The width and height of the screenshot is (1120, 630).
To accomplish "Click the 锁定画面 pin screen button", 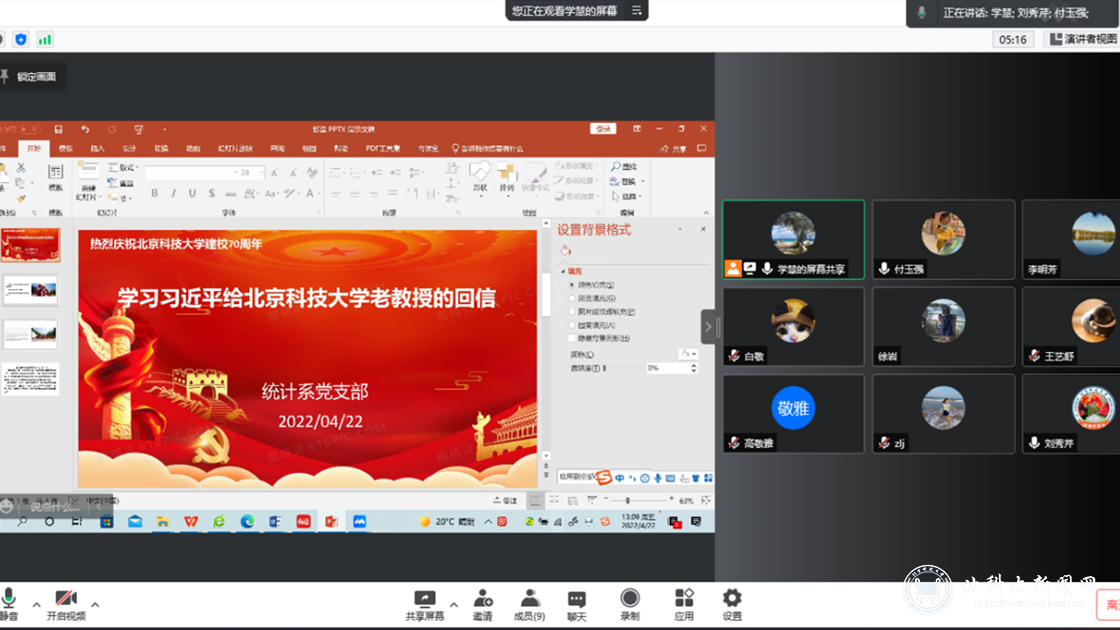I will click(30, 77).
